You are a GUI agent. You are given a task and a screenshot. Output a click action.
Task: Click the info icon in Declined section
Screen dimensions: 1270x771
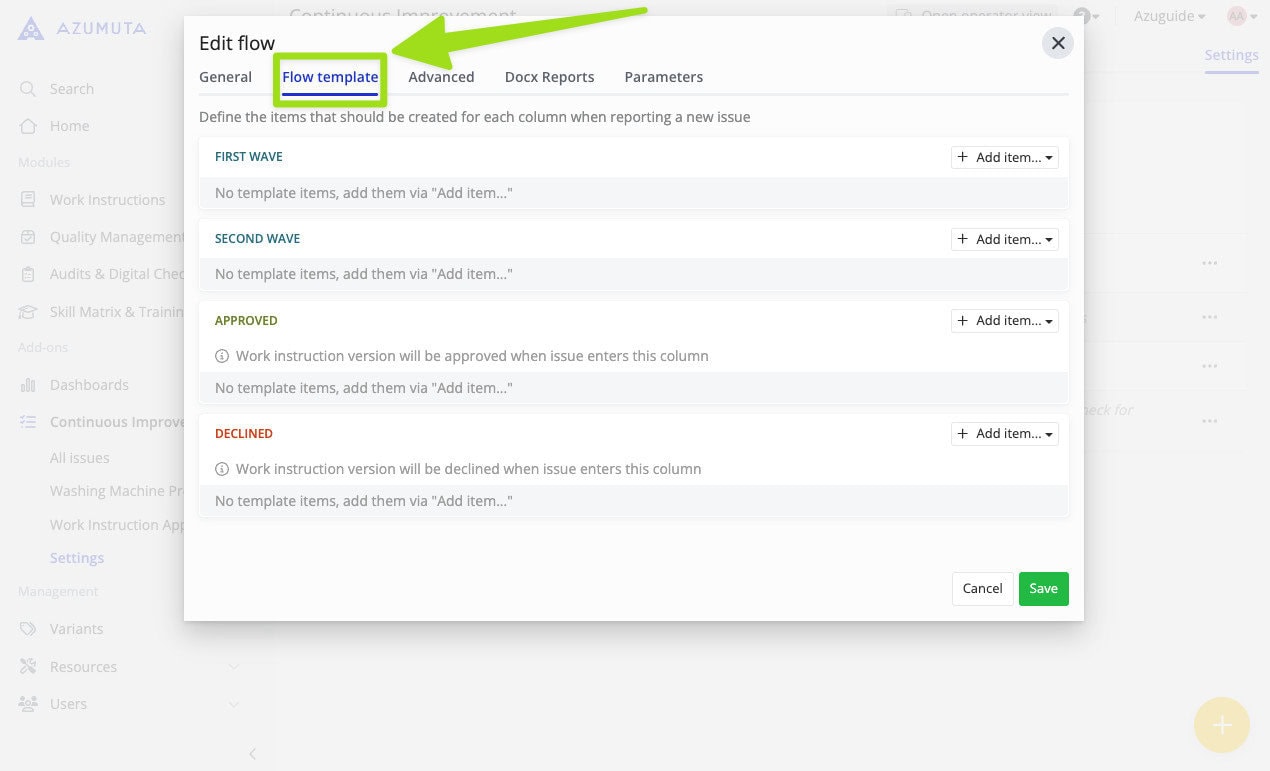coord(222,469)
